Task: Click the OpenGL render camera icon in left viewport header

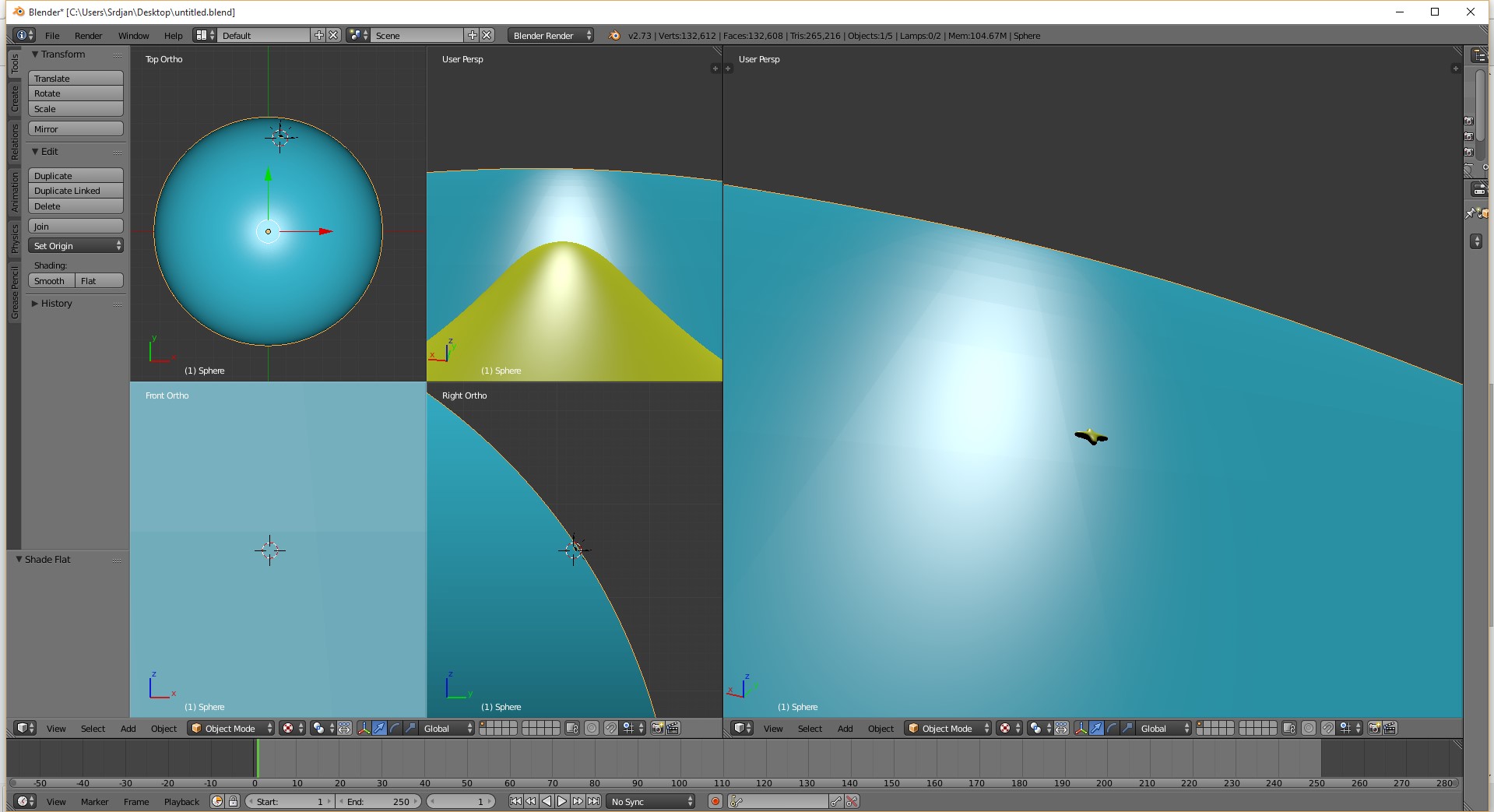Action: click(657, 729)
